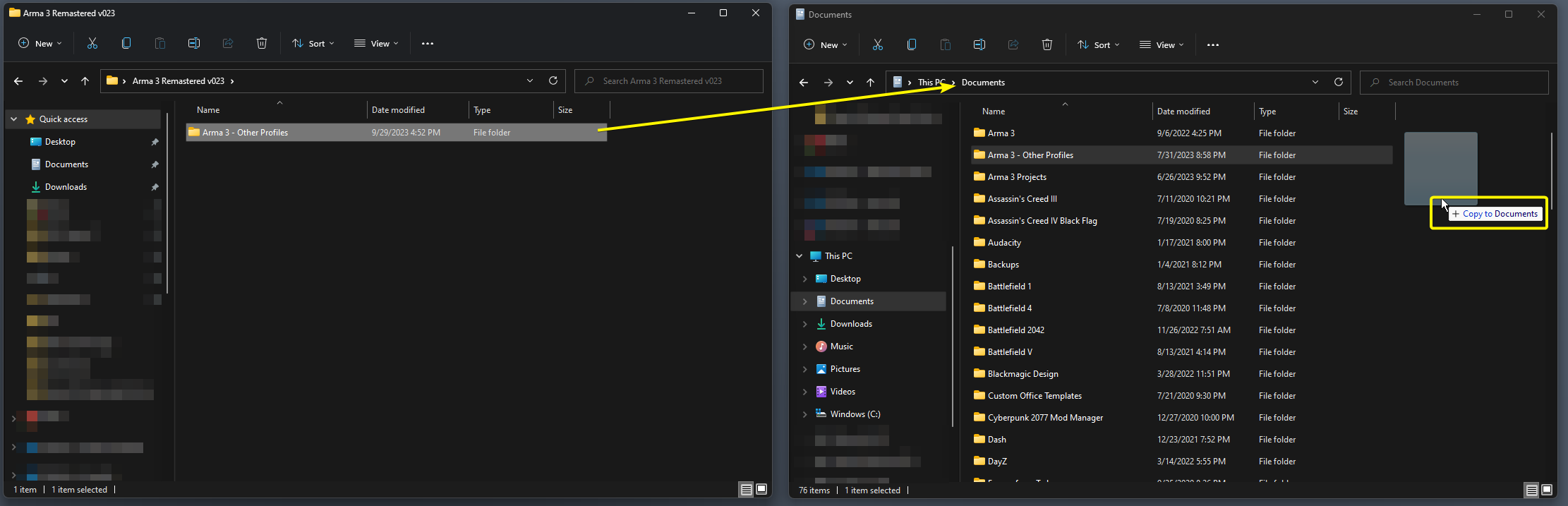1568x506 pixels.
Task: Select Blackmagic Design folder
Action: (x=1182, y=374)
